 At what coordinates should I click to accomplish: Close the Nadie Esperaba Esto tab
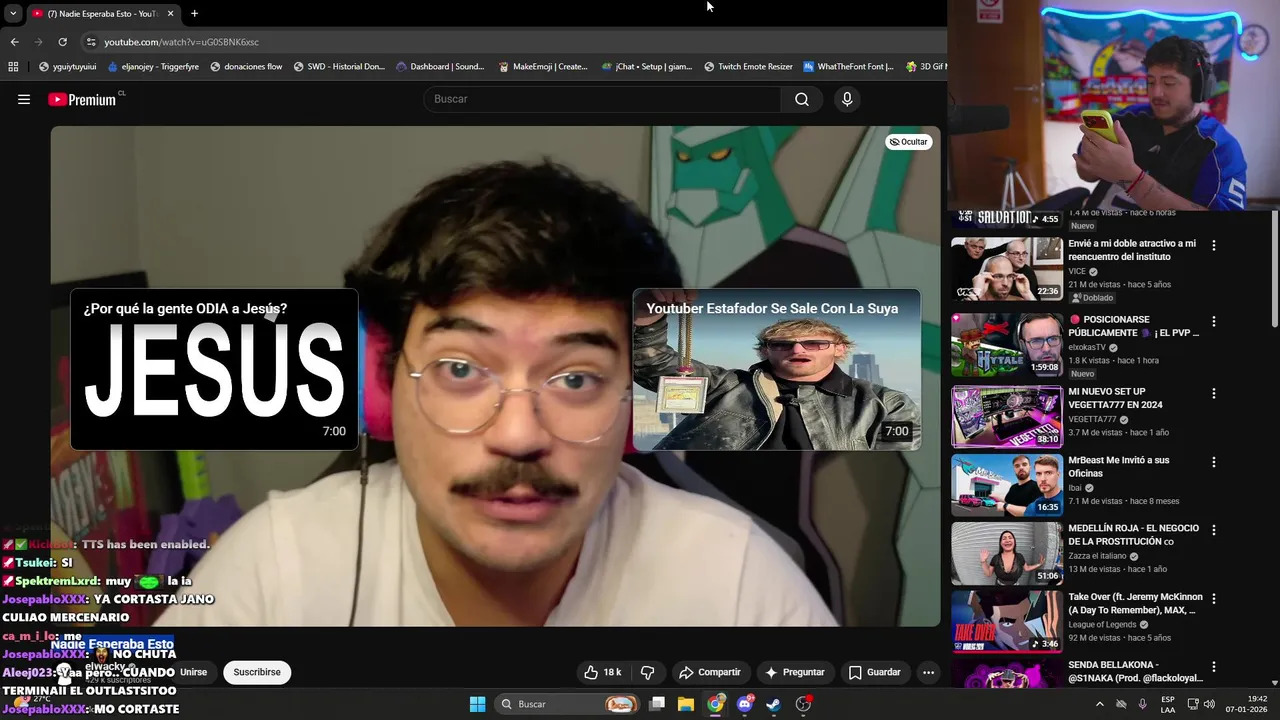tap(170, 14)
